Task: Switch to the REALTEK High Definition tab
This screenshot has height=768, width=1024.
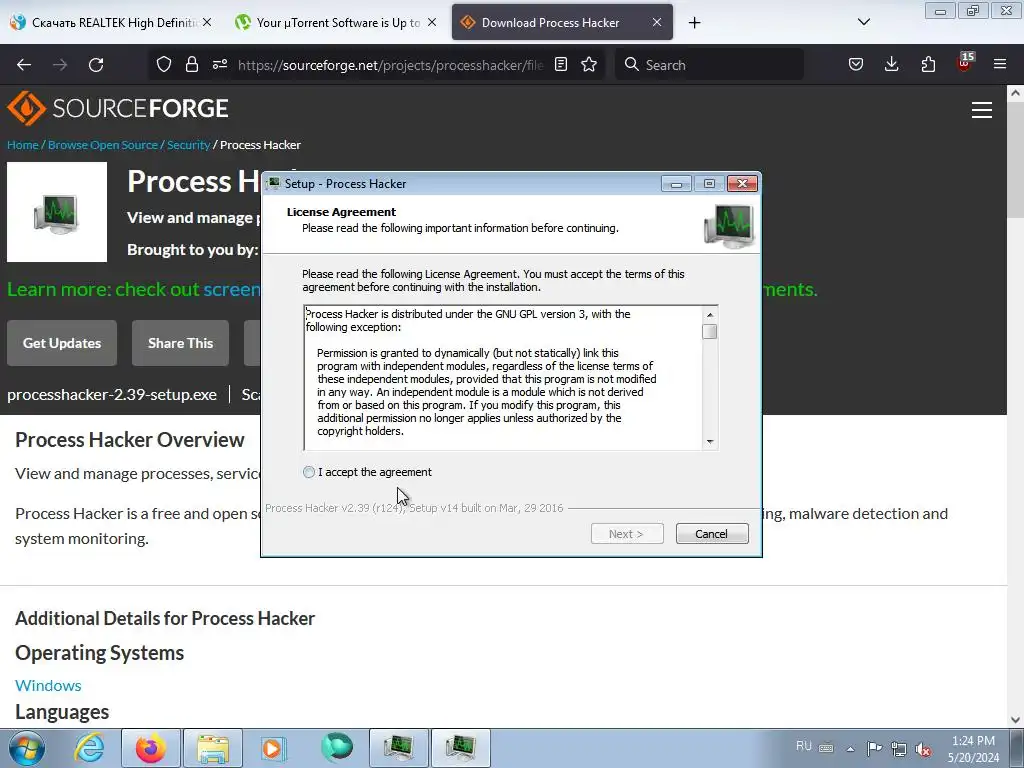Action: 112,23
